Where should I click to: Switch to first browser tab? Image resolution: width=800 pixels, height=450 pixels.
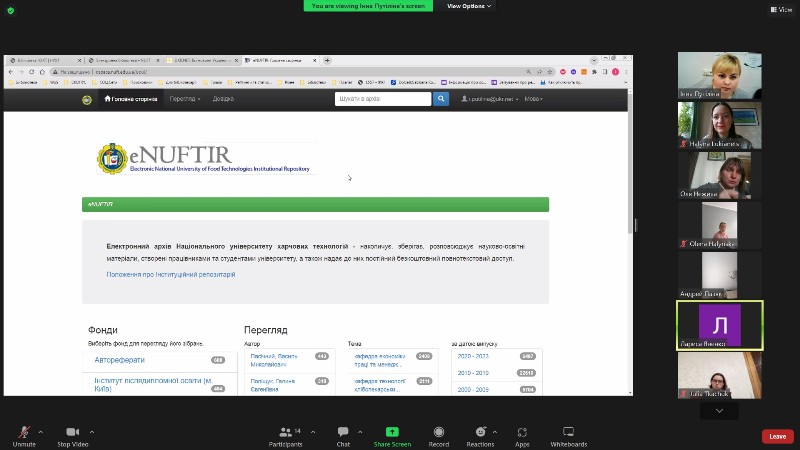(45, 60)
